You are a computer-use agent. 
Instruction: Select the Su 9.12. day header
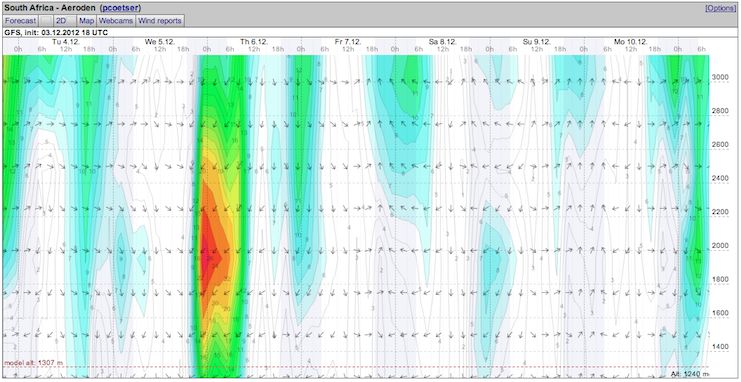[537, 42]
